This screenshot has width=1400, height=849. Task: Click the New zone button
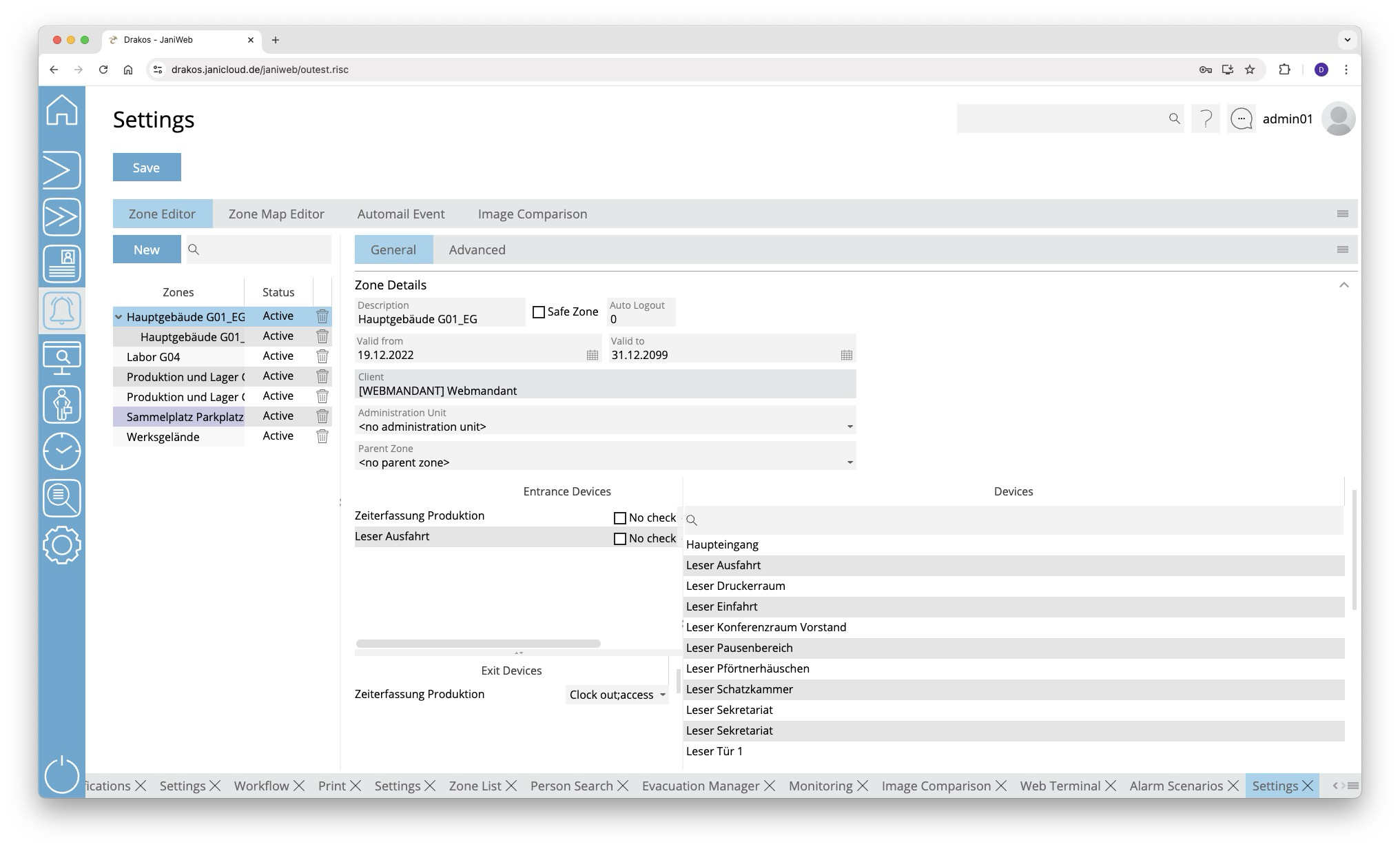[147, 250]
